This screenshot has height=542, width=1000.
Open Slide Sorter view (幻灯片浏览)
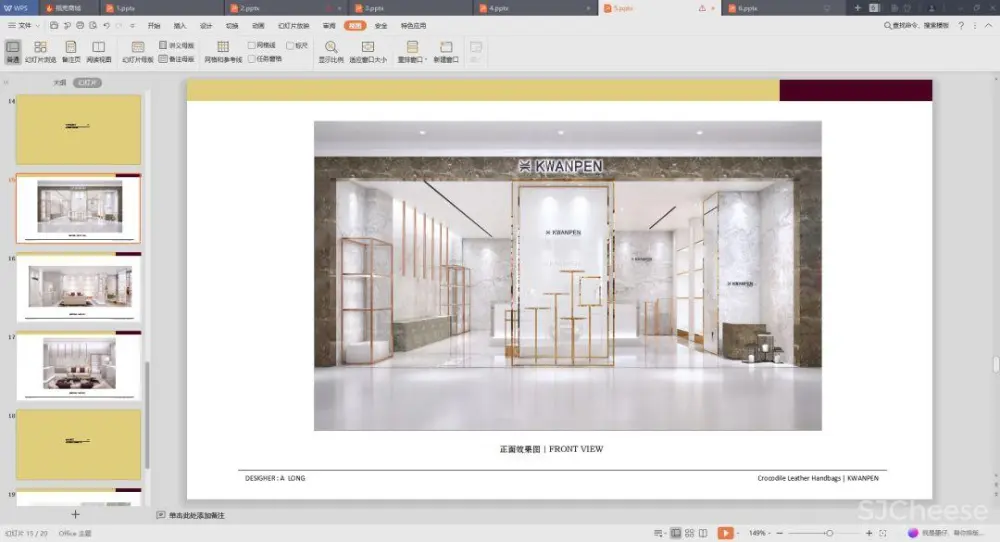pos(40,51)
